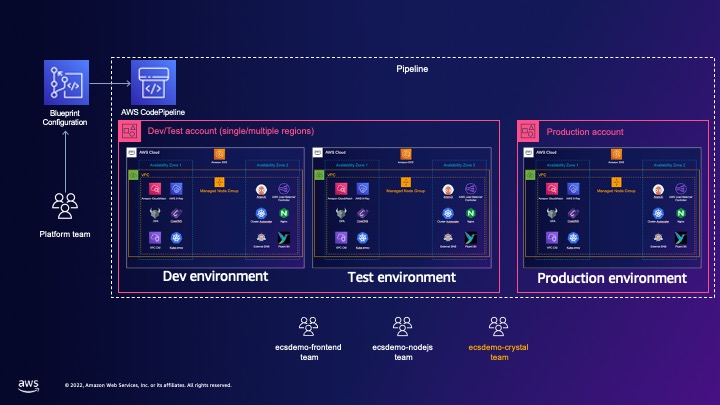Click CoreDNS icon in Production environment
Screen dimensions: 720x405
point(573,213)
